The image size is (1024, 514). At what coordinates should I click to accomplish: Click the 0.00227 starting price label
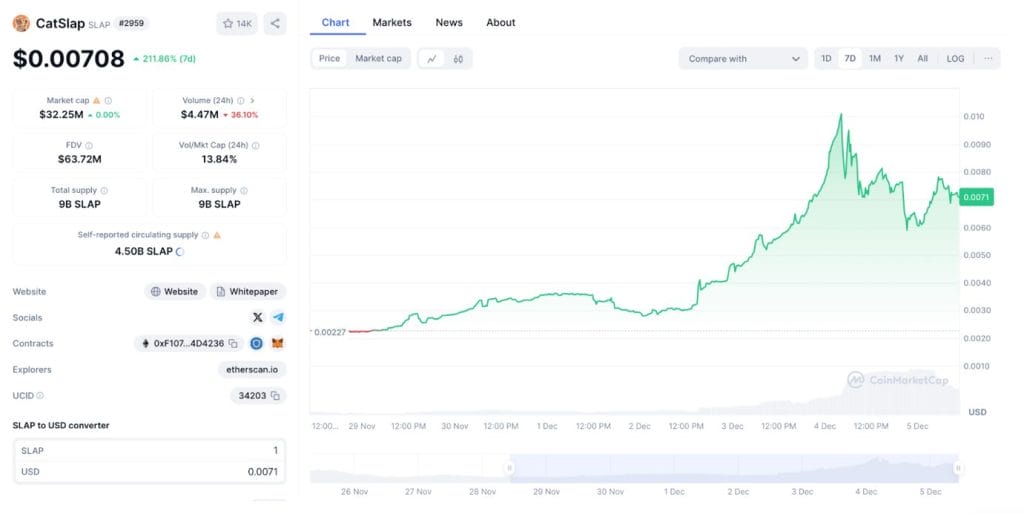click(330, 332)
